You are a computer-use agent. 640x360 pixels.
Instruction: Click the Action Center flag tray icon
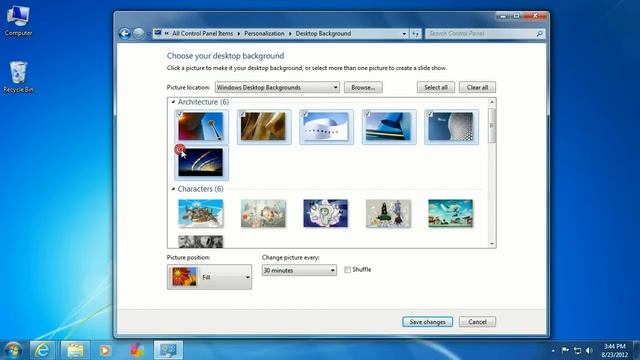click(x=565, y=350)
